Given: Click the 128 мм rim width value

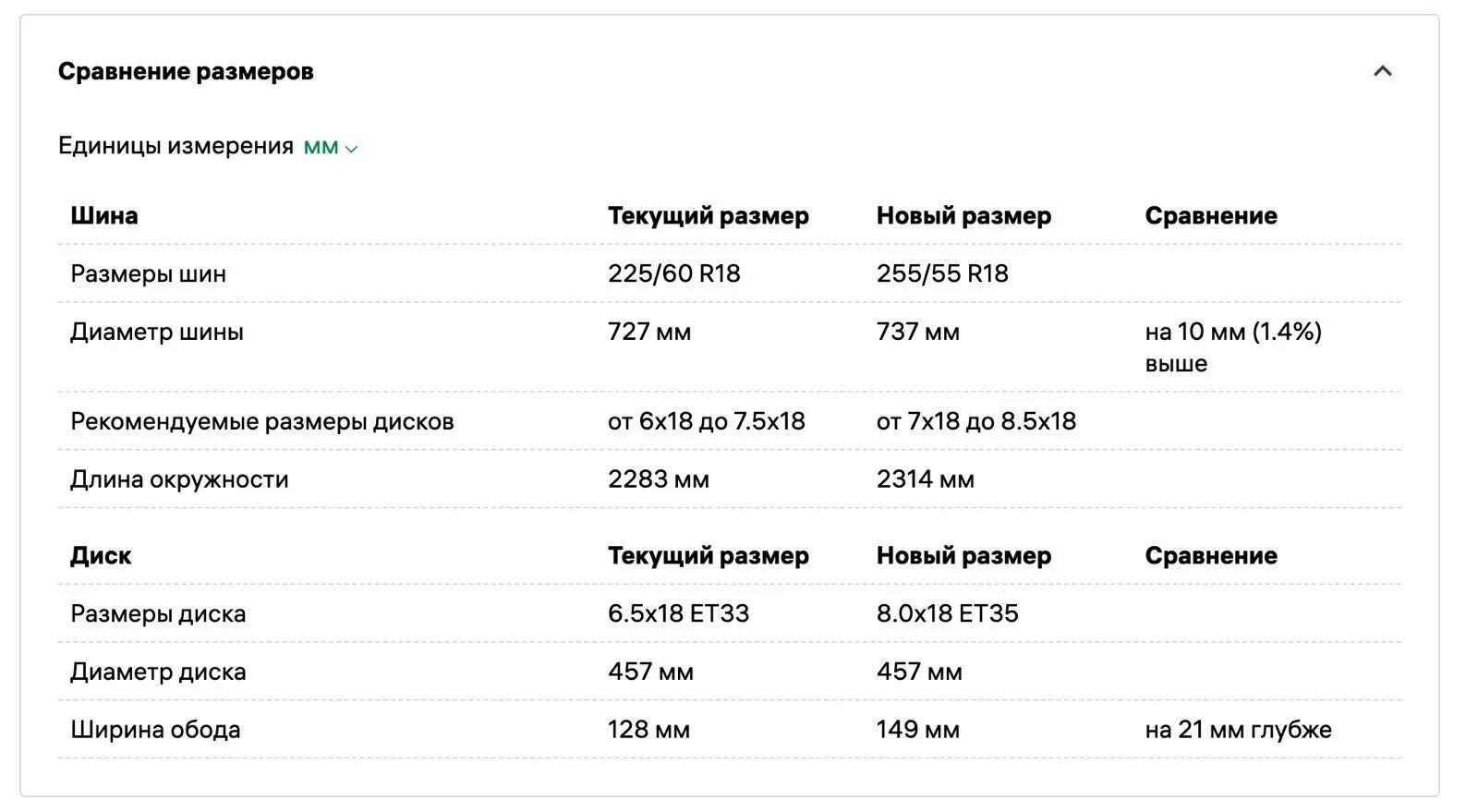Looking at the screenshot, I should (648, 730).
